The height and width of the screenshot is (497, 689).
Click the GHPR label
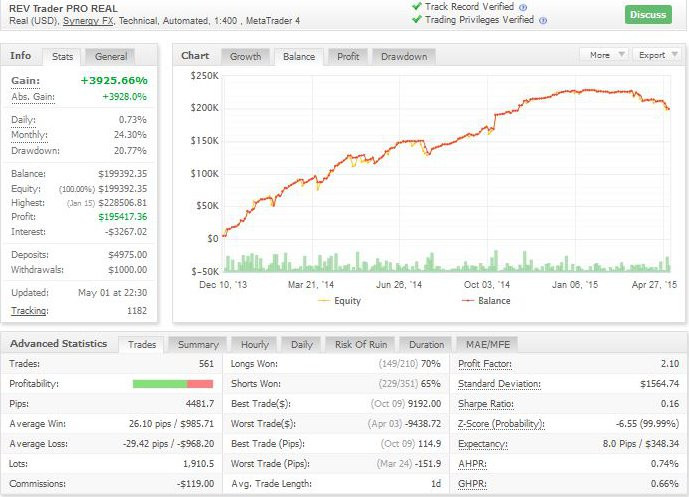coord(472,483)
